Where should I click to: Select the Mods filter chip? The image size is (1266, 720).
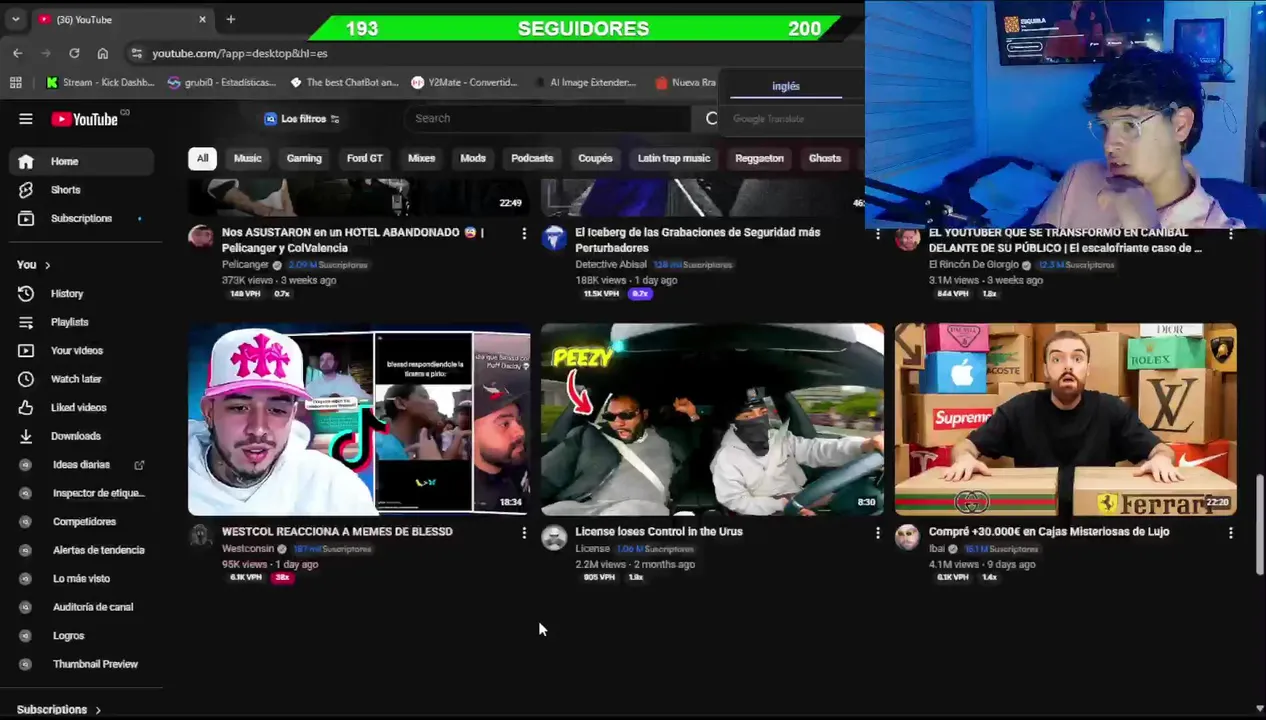click(x=473, y=158)
